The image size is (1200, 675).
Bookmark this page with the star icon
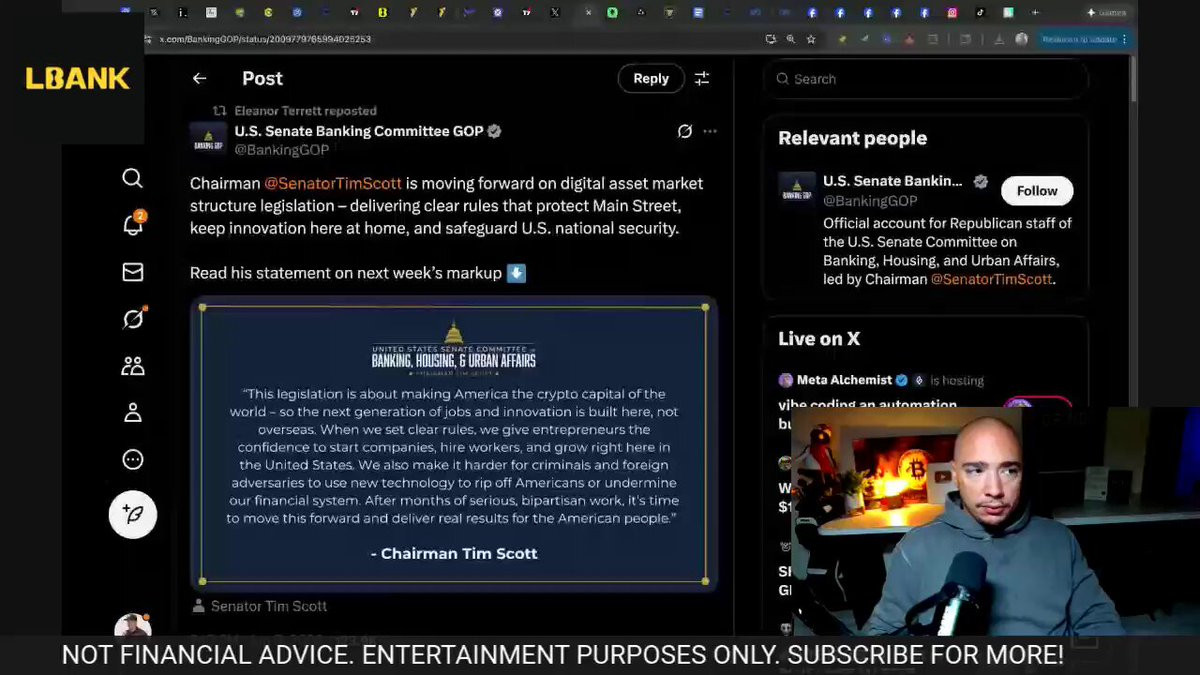[x=811, y=39]
